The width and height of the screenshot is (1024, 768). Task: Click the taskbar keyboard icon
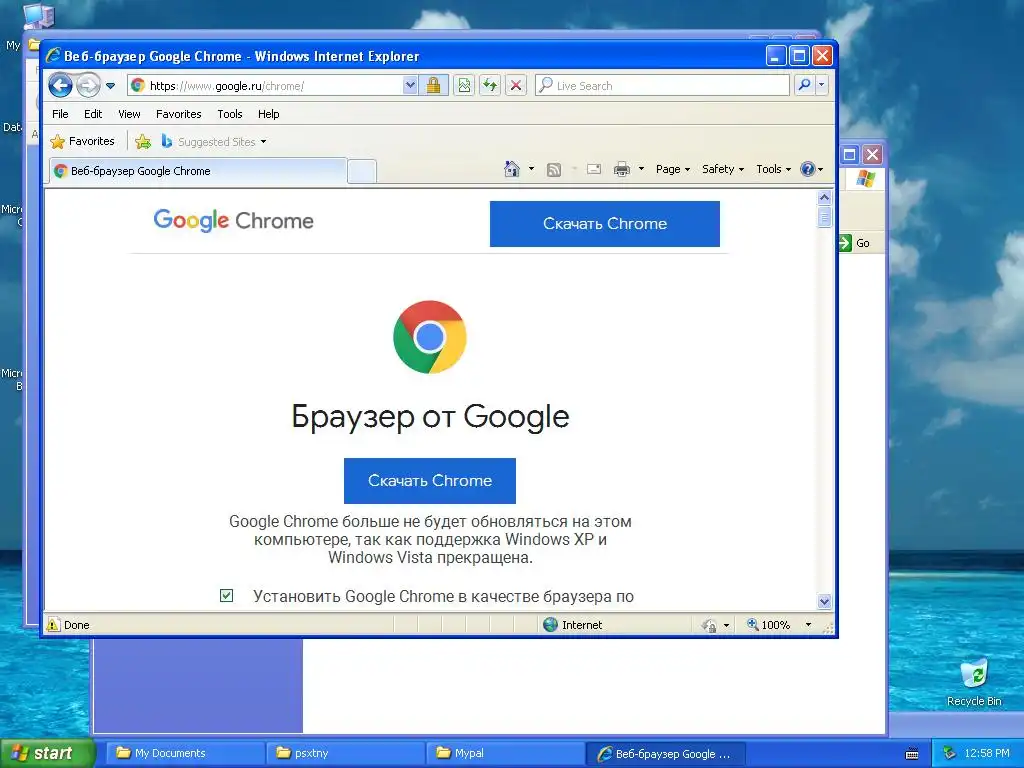[912, 754]
